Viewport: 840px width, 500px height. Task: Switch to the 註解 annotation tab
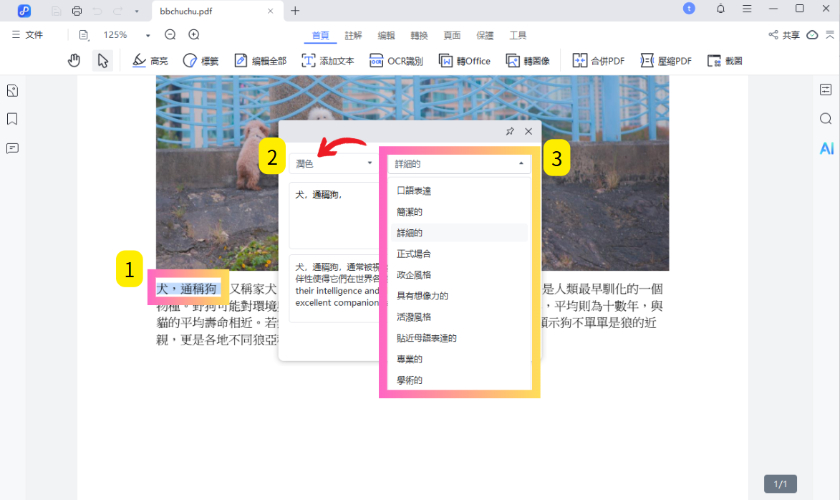pyautogui.click(x=353, y=35)
